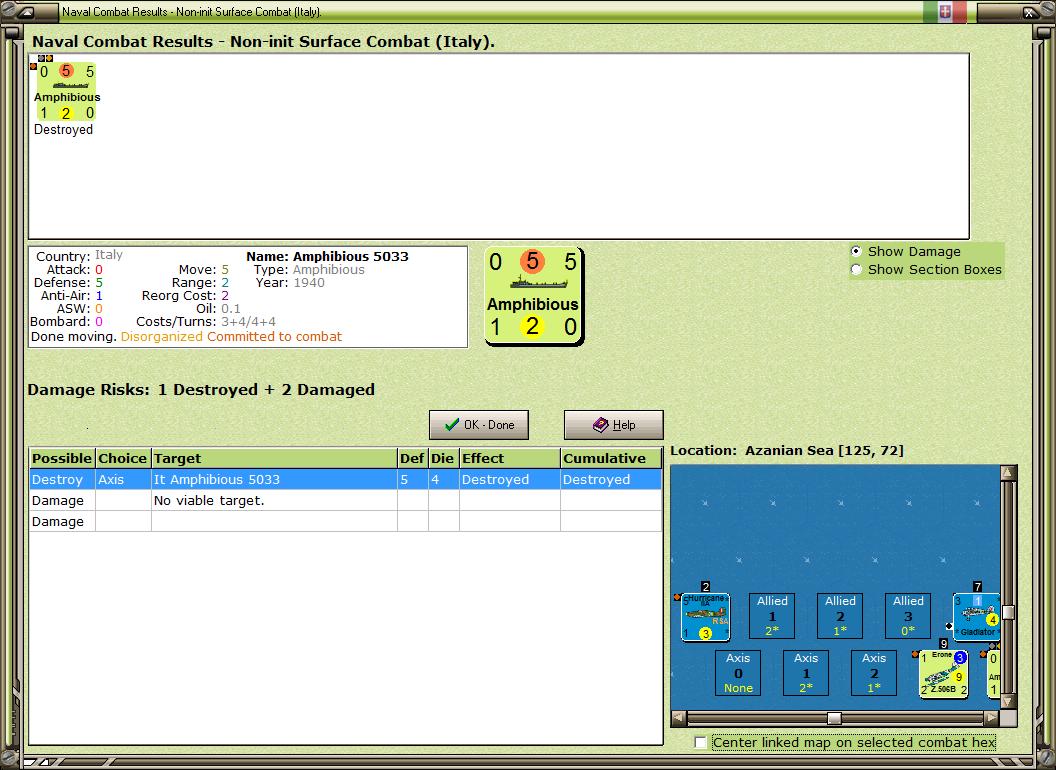The height and width of the screenshot is (770, 1056).
Task: Click the Possible column header
Action: (62, 458)
